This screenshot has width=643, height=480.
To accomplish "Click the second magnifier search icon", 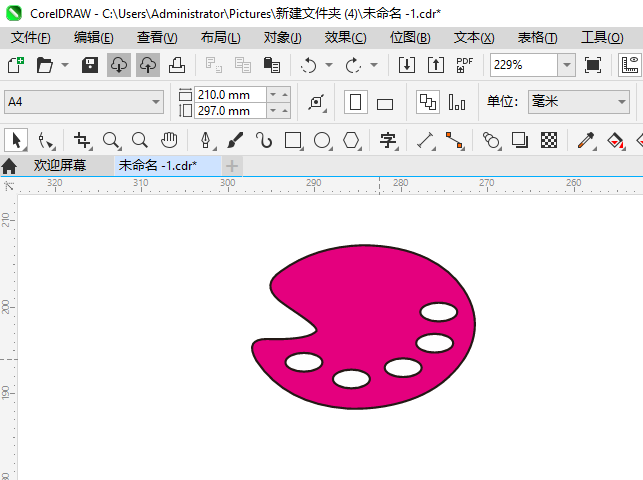I will click(140, 140).
